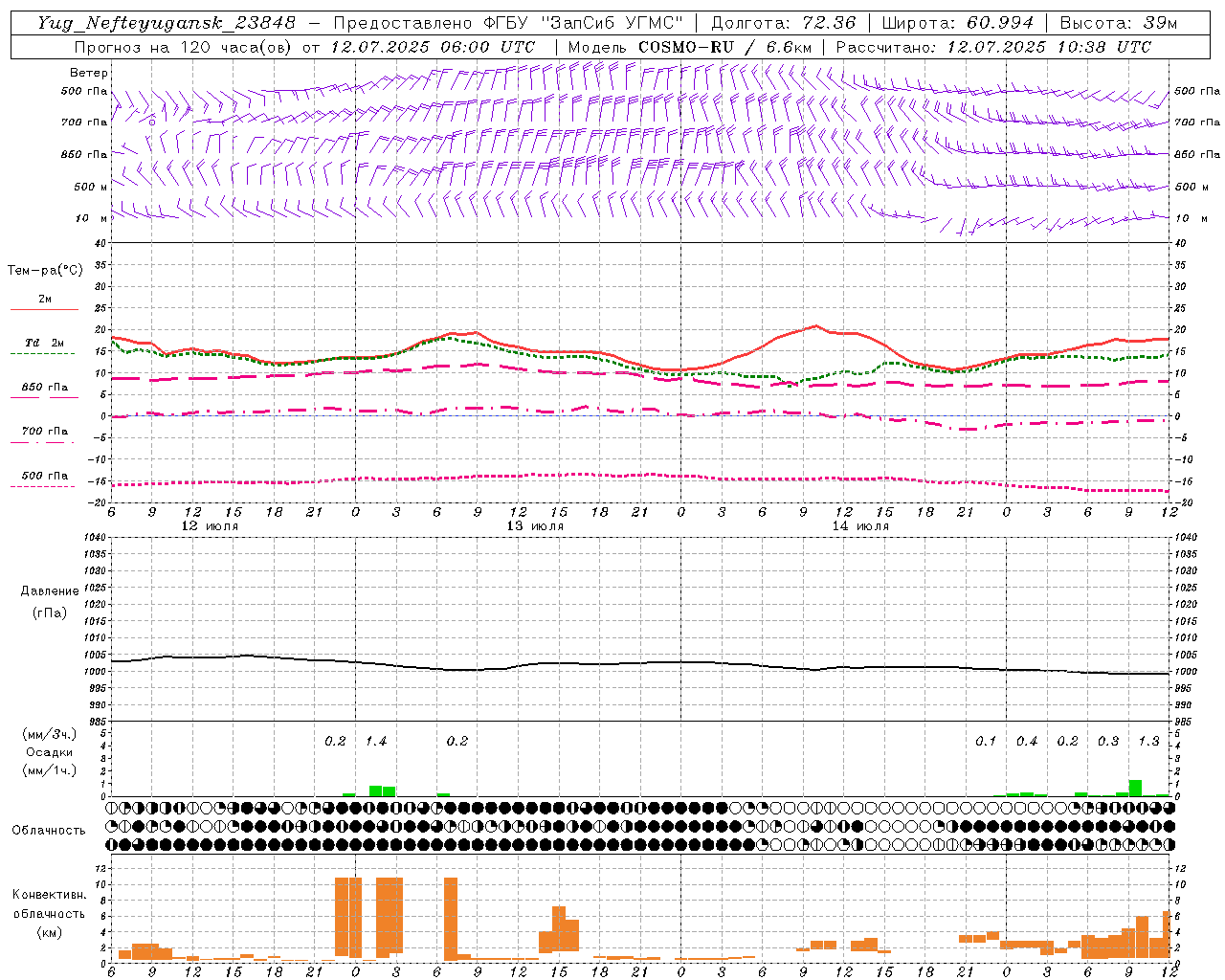Image resolution: width=1225 pixels, height=980 pixels.
Task: Click the Конвективн. convective cloud label
Action: [x=49, y=895]
